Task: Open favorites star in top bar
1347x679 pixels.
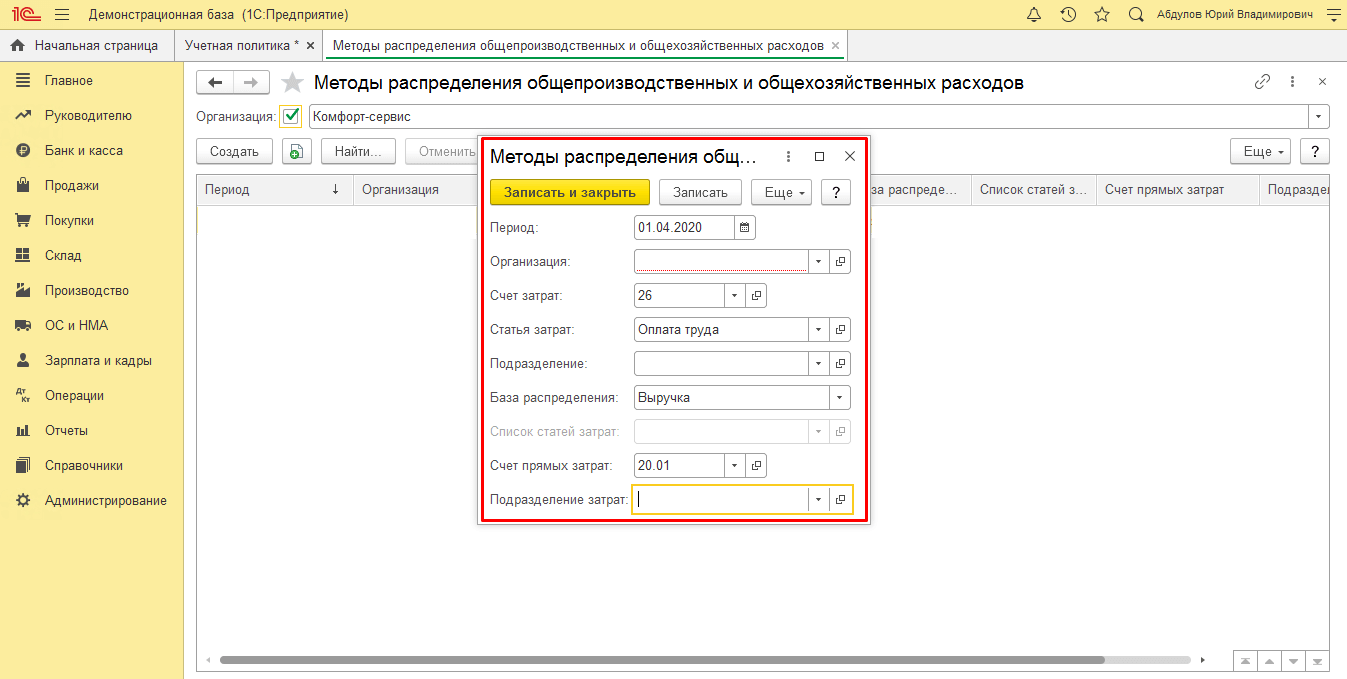Action: pos(1102,15)
